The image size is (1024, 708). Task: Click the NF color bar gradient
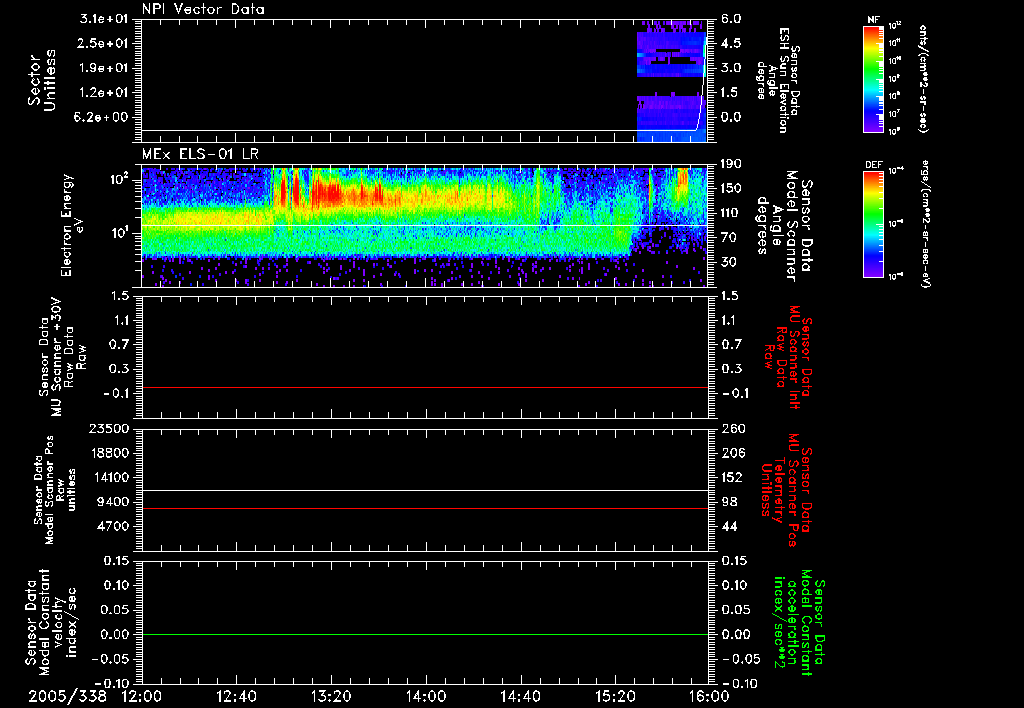pos(874,78)
